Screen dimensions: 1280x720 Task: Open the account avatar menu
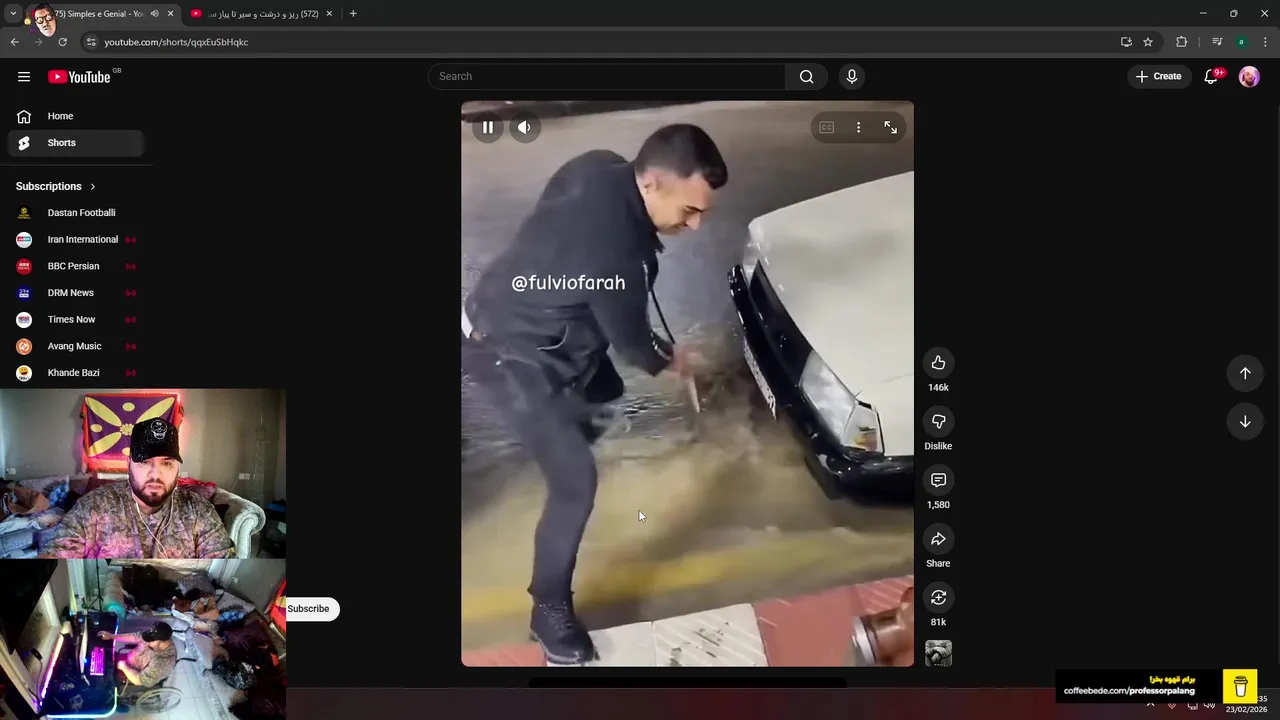[1249, 76]
